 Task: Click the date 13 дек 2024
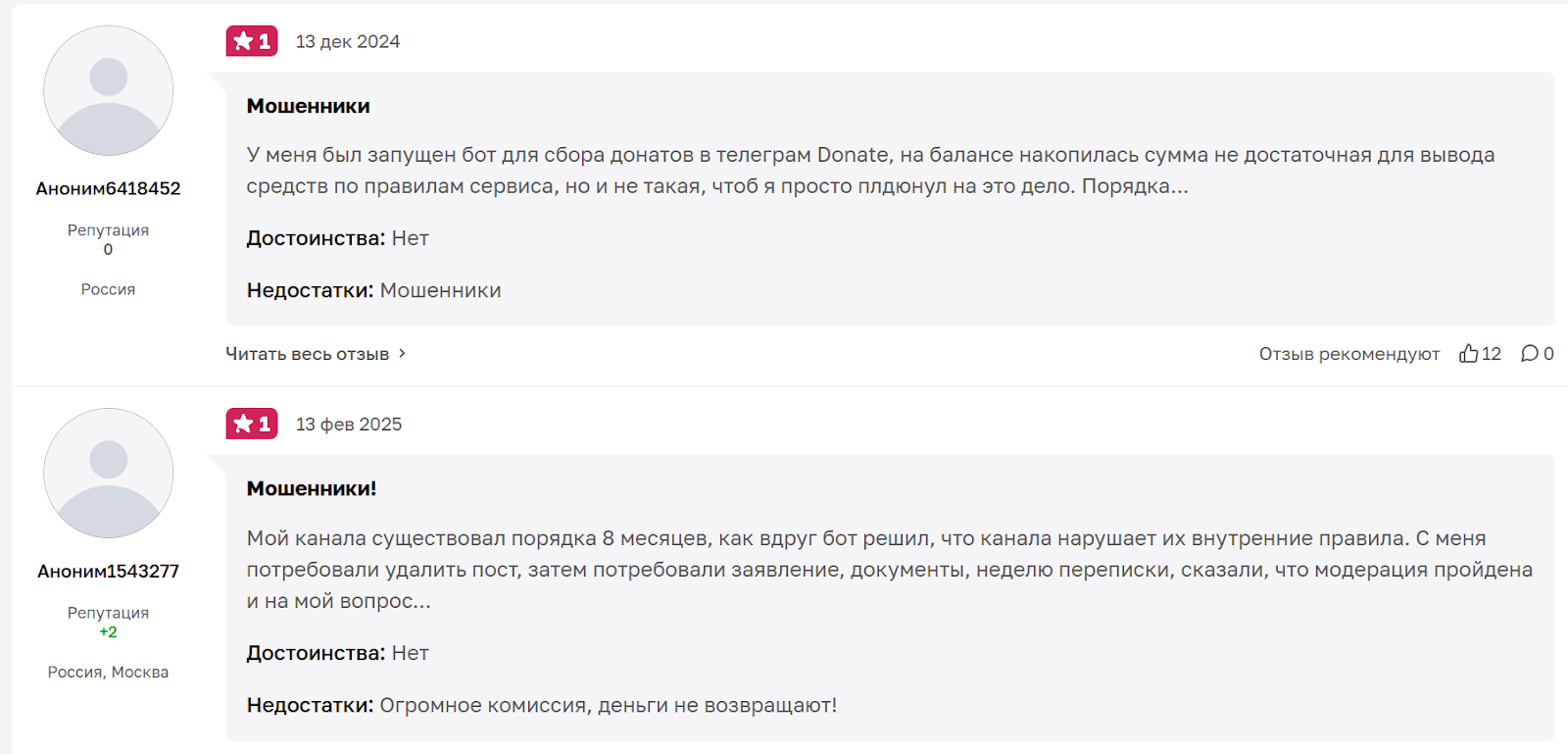(x=348, y=41)
